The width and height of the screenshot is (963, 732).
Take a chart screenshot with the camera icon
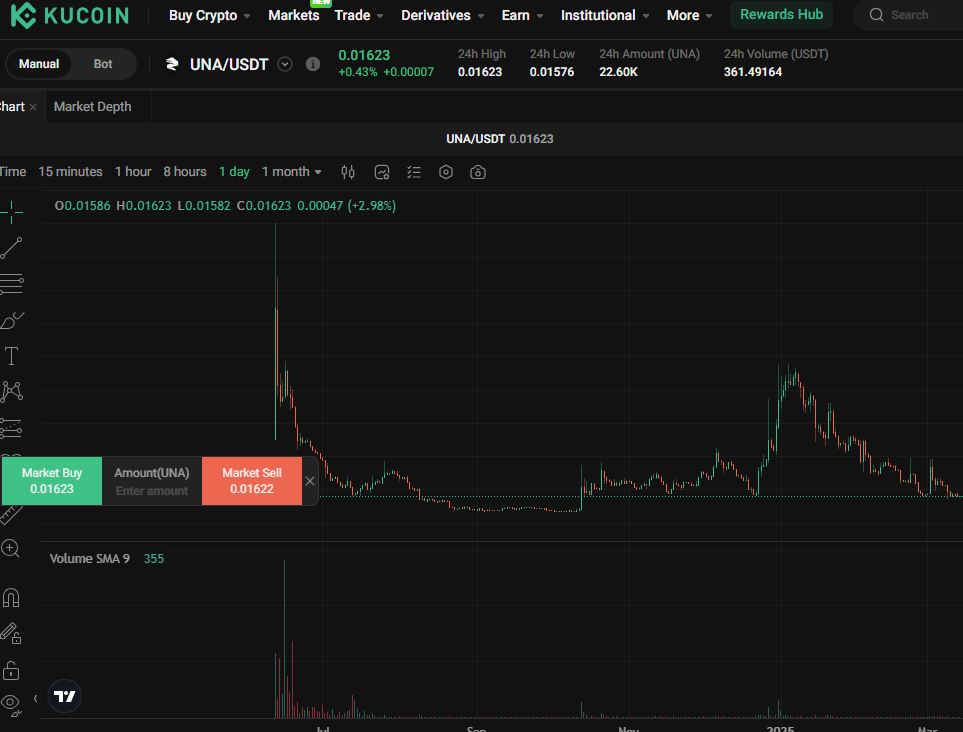point(477,172)
